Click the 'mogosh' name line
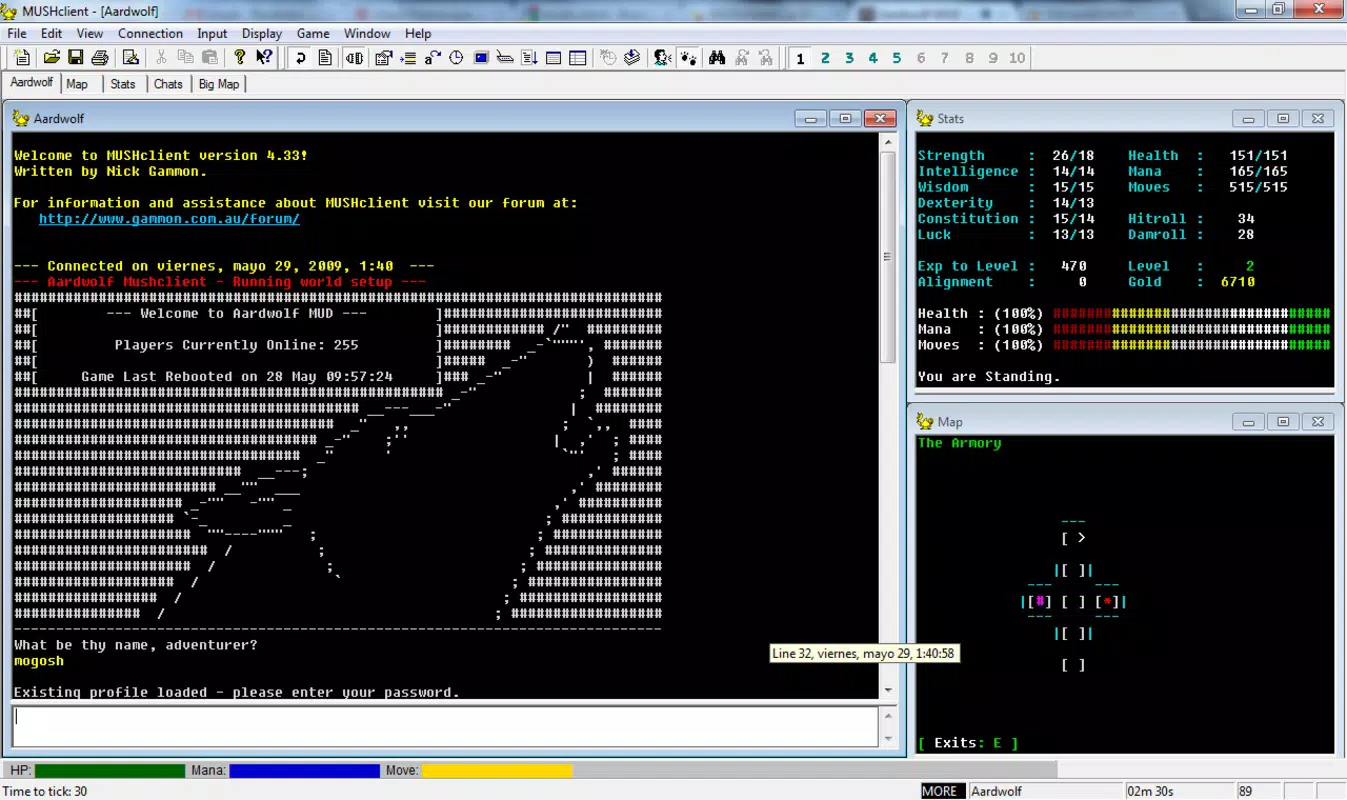 pos(39,661)
